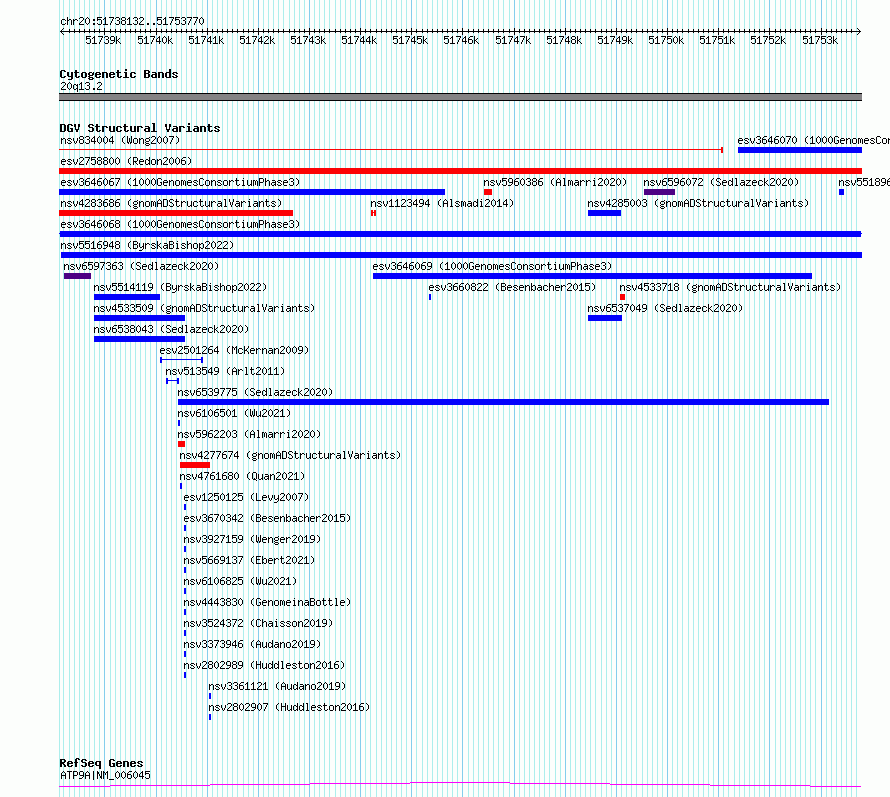Click the red nsv5962203 variant marker
This screenshot has width=890, height=797.
pos(182,444)
